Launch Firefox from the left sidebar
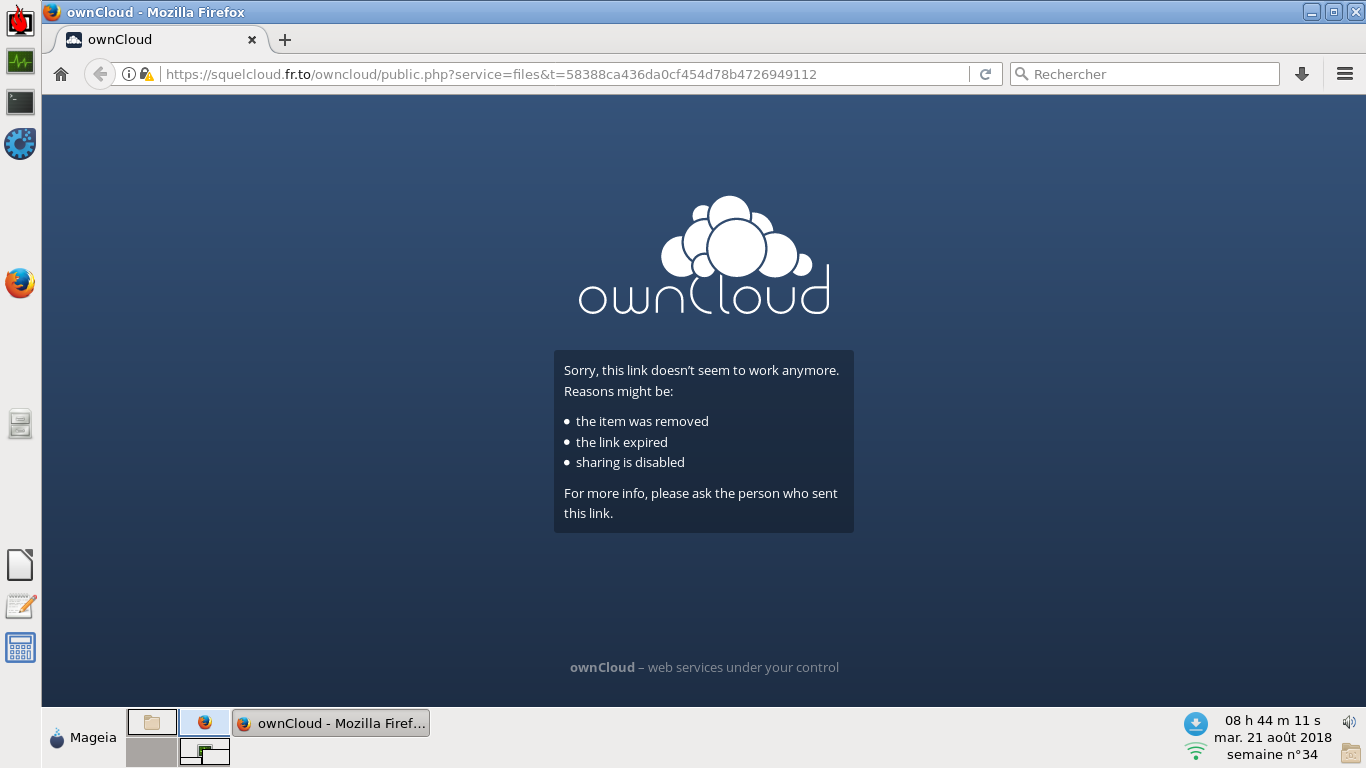The width and height of the screenshot is (1366, 768). 20,283
